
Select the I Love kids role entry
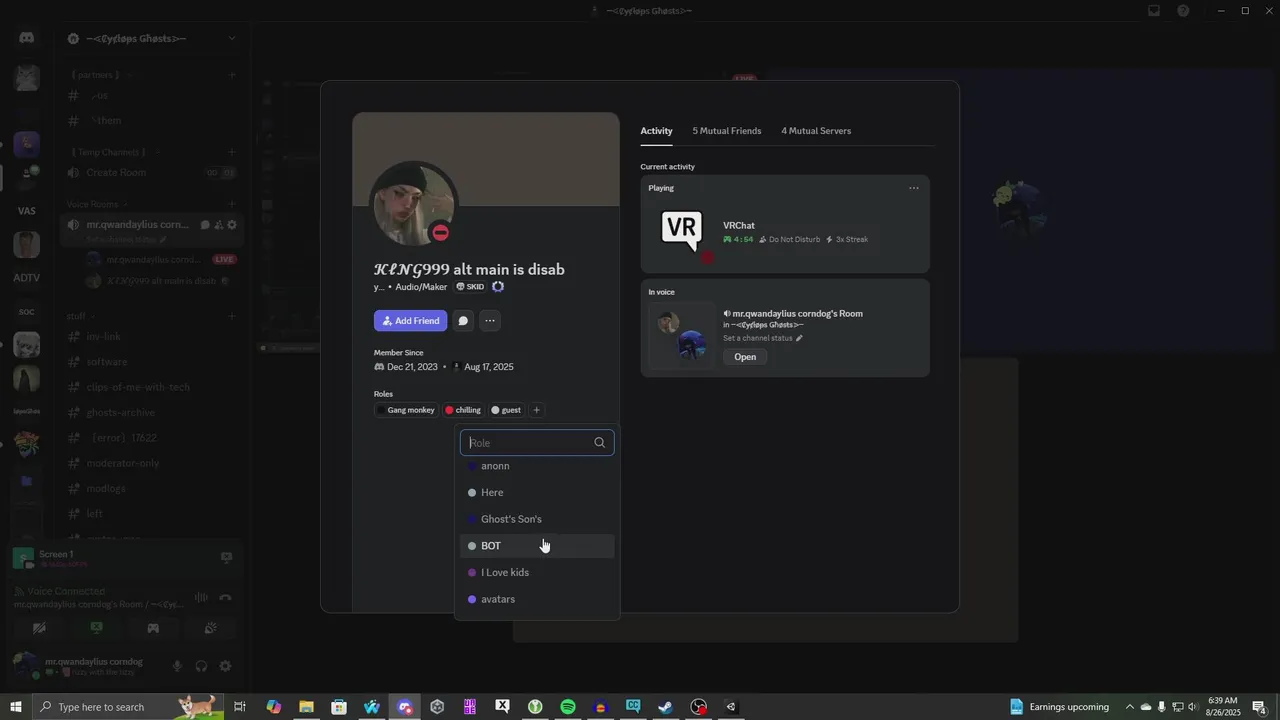coord(537,572)
